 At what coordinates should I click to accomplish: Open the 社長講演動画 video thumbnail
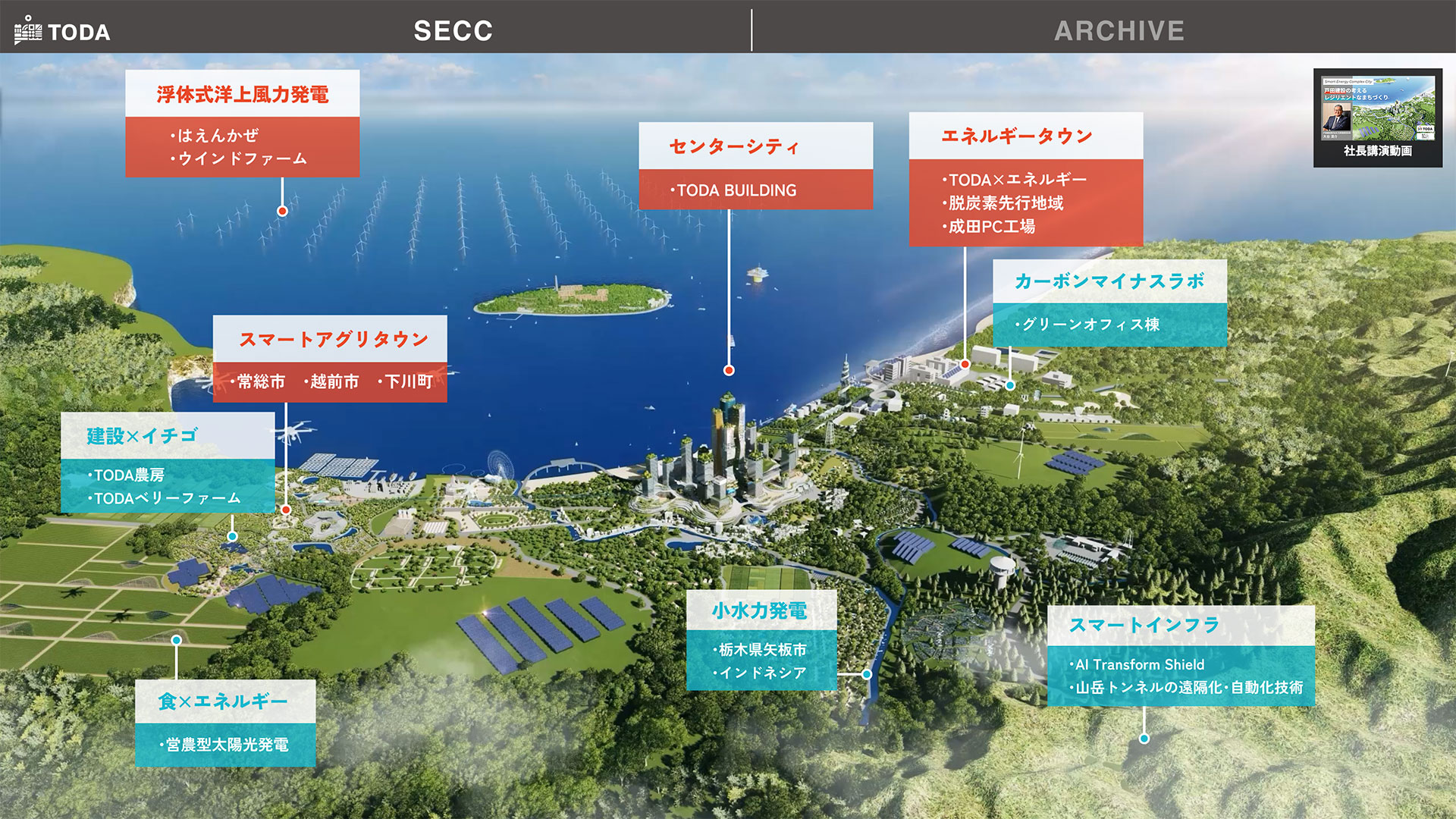(1377, 118)
